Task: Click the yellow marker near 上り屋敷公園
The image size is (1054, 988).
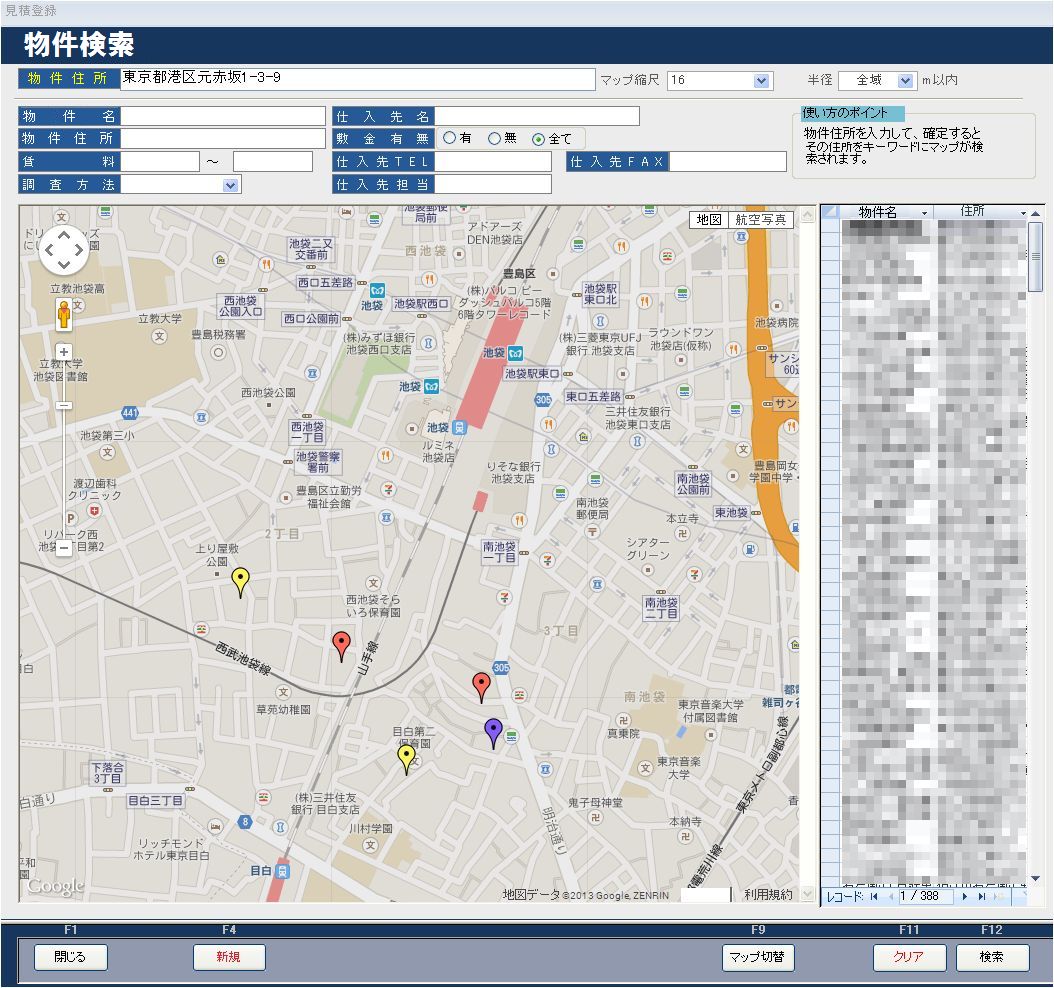Action: 240,581
